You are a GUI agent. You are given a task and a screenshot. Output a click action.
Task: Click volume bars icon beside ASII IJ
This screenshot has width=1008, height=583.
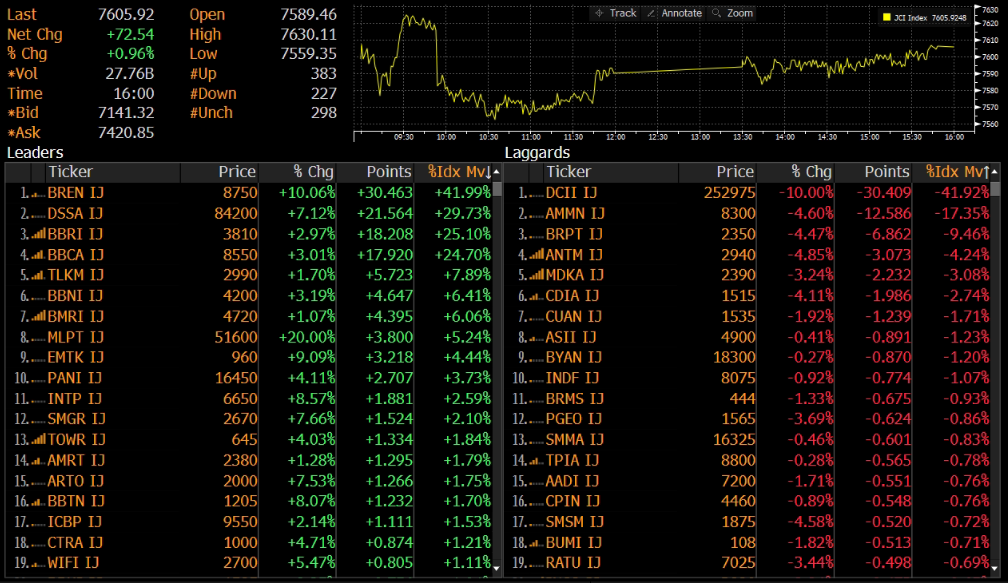[x=536, y=337]
